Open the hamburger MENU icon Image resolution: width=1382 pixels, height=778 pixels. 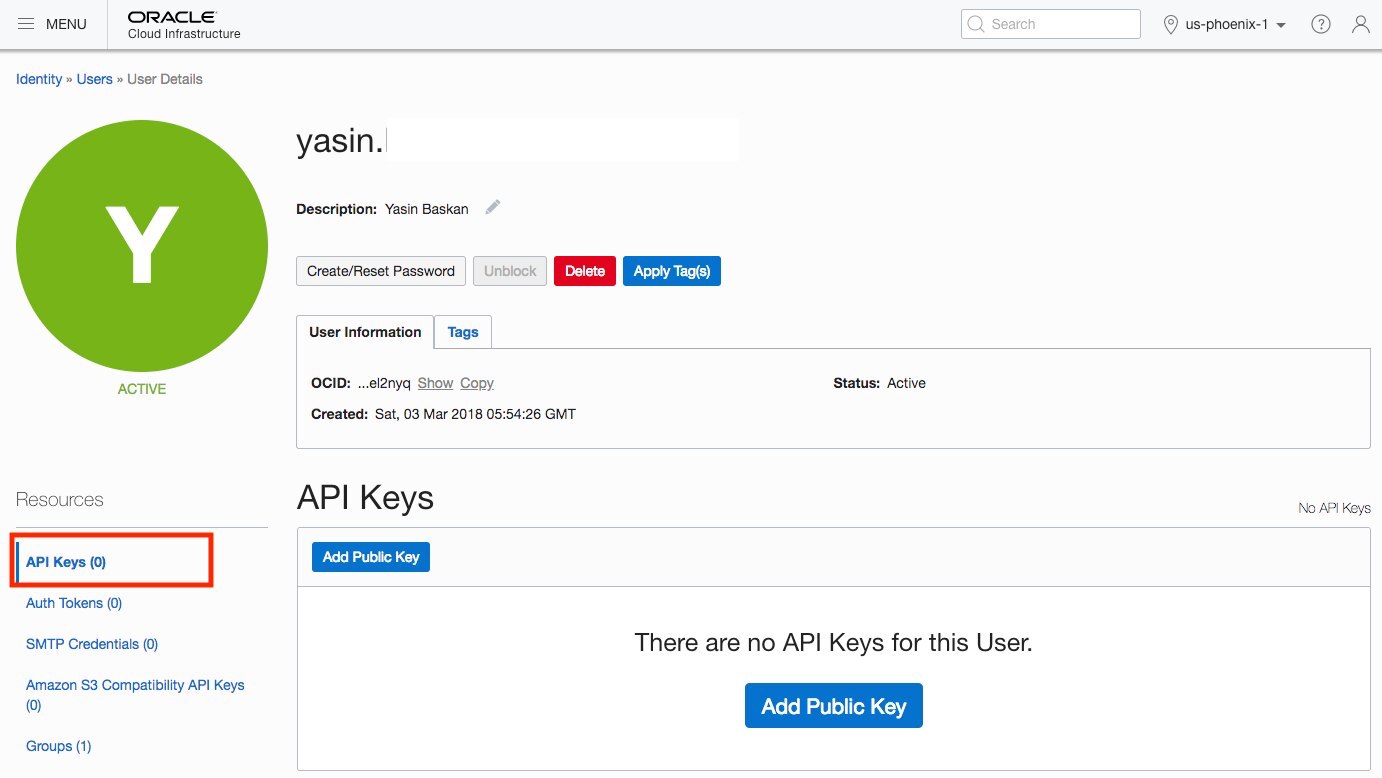[27, 24]
